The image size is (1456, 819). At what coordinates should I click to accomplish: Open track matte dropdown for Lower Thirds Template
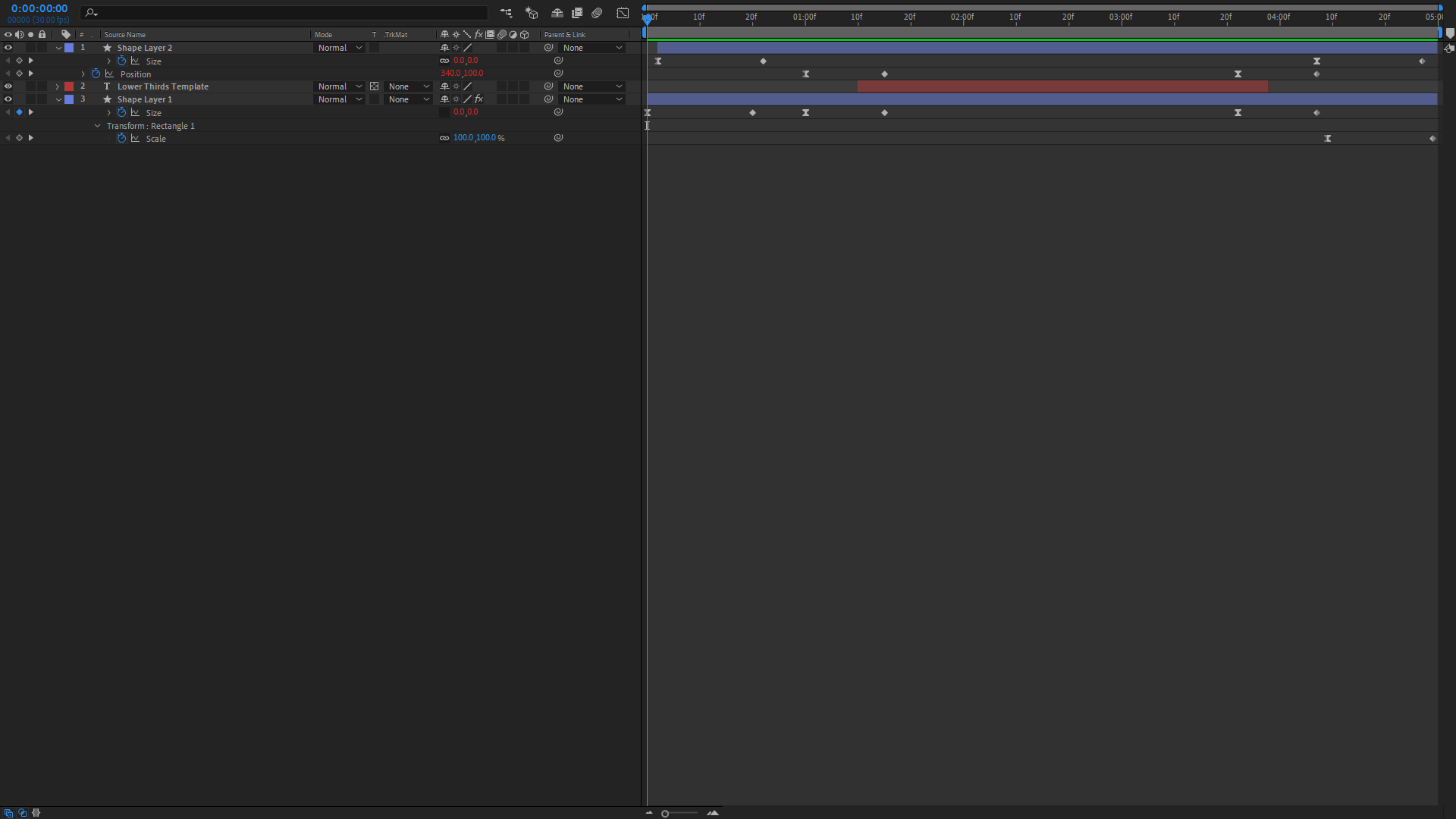click(x=408, y=86)
